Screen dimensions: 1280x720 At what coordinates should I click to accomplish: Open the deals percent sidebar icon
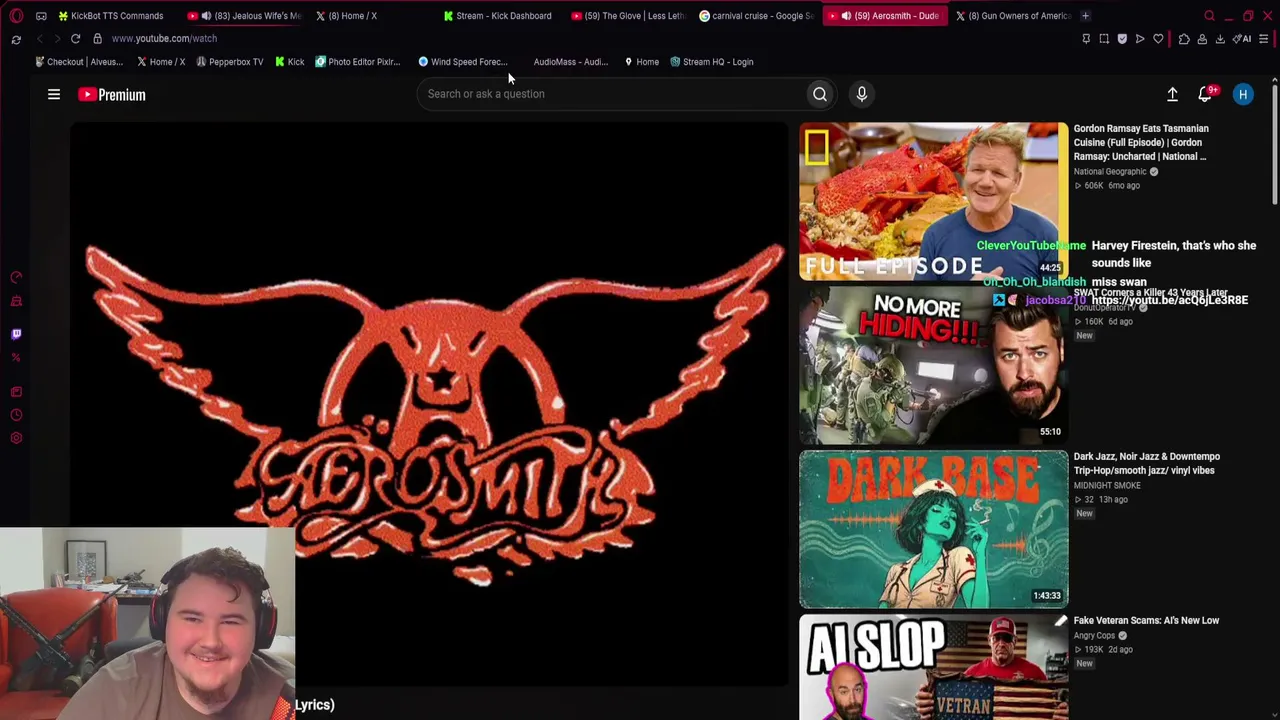coord(16,357)
